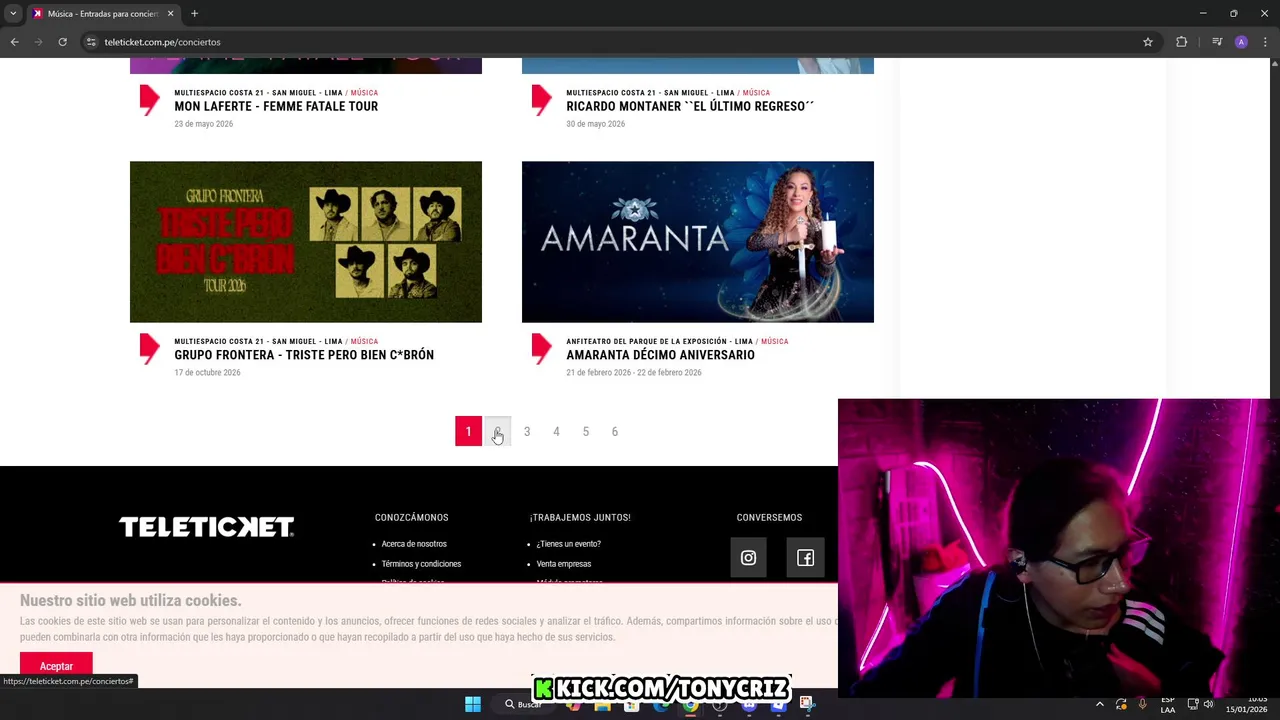Screen dimensions: 1280x720
Task: Expand the tab search dropdown
Action: click(x=13, y=14)
